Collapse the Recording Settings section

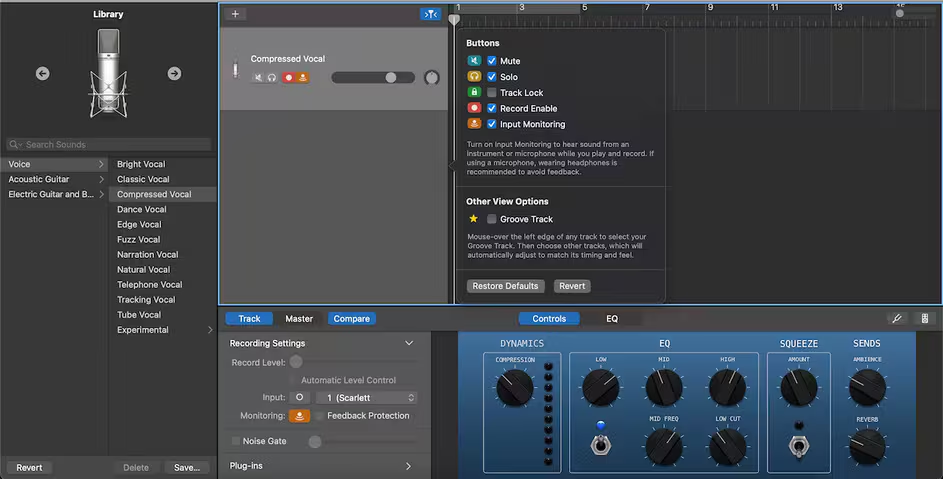[409, 343]
